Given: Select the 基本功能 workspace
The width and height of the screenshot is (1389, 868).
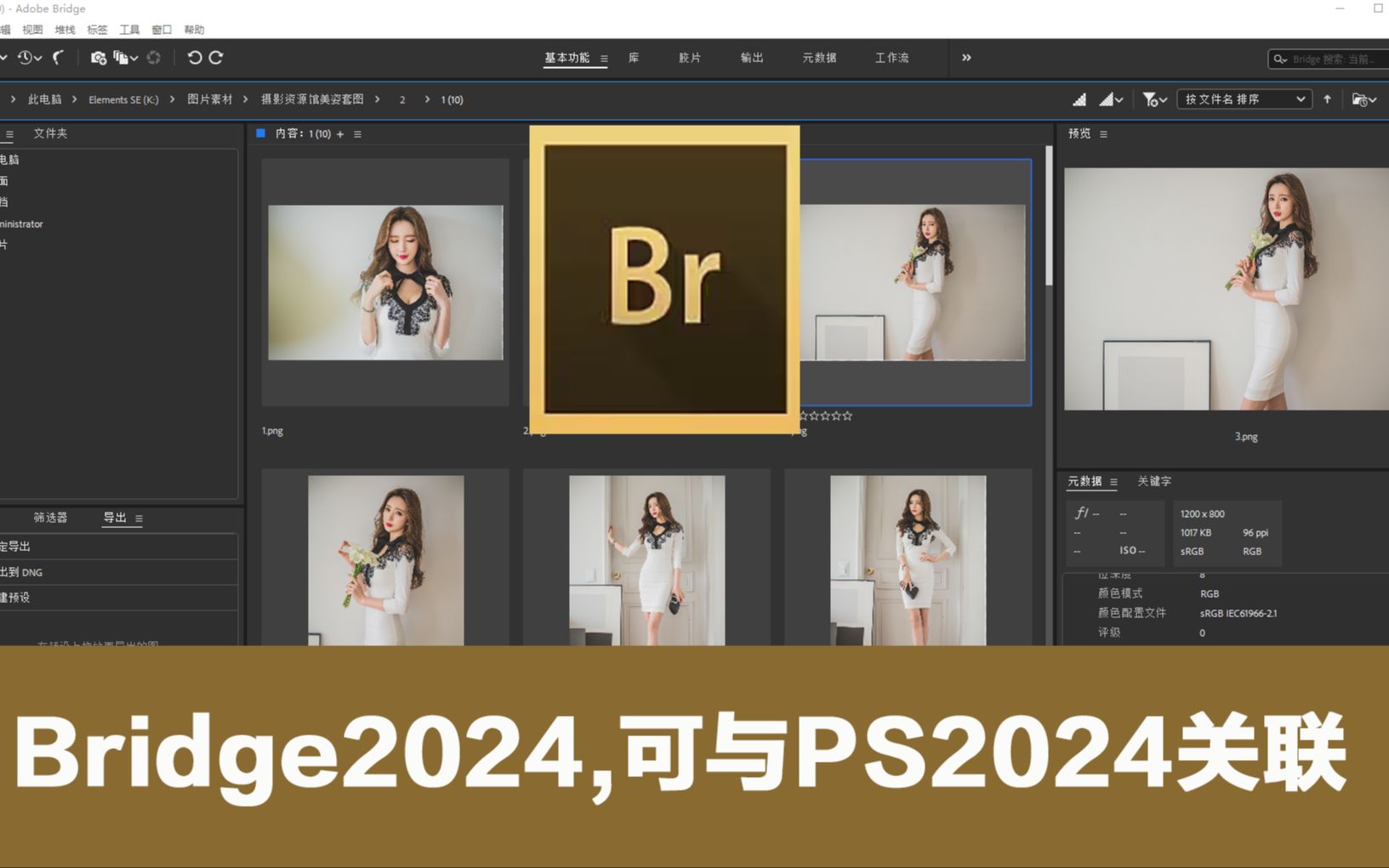Looking at the screenshot, I should pos(567,58).
